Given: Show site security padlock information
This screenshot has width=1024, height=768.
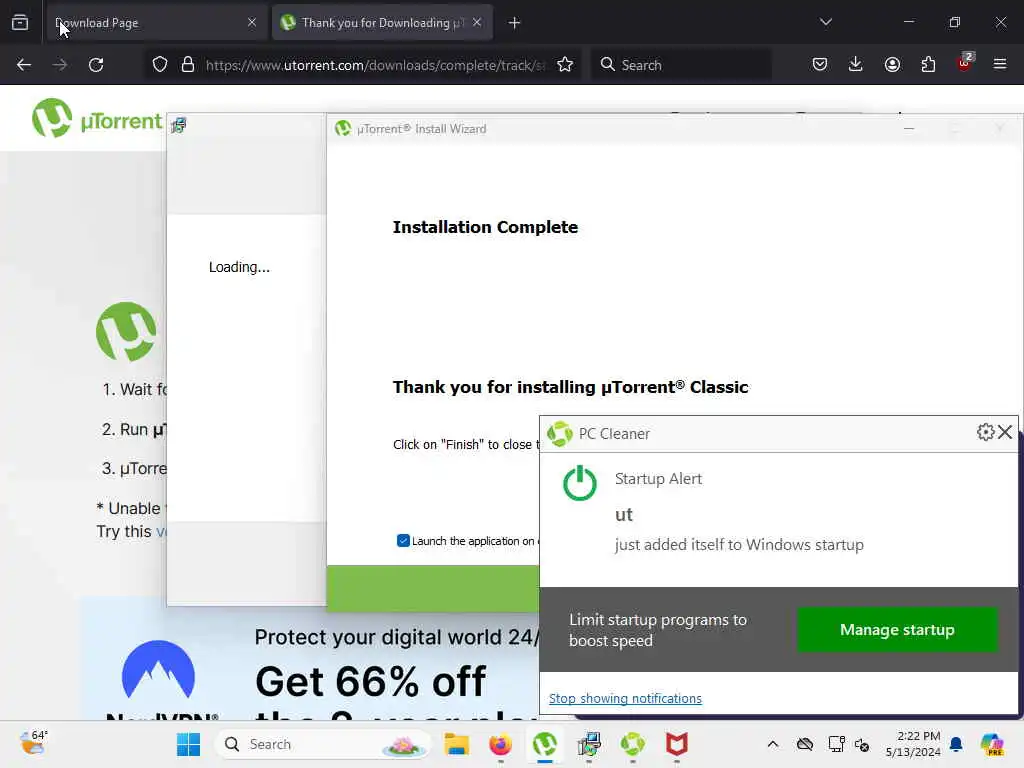Looking at the screenshot, I should 188,65.
